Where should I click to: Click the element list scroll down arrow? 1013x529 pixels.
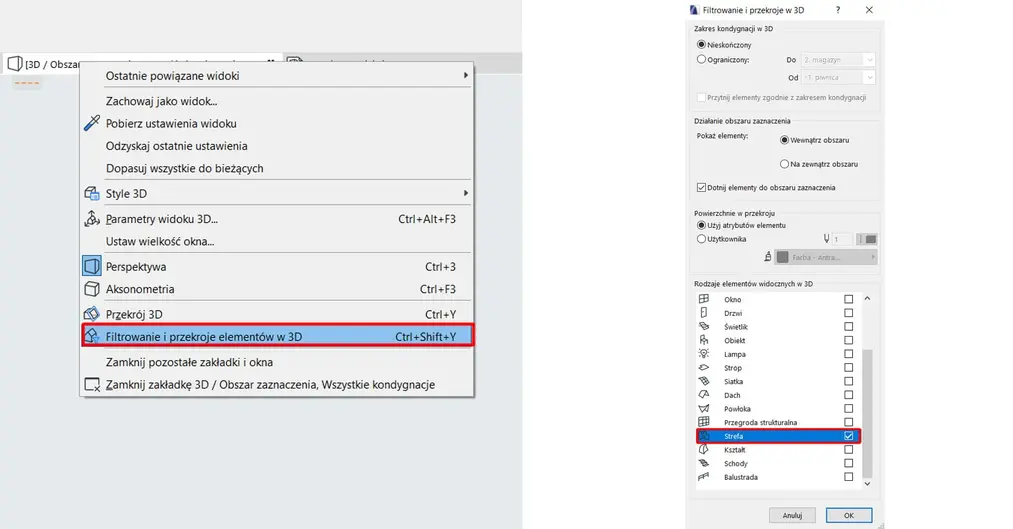click(x=867, y=483)
